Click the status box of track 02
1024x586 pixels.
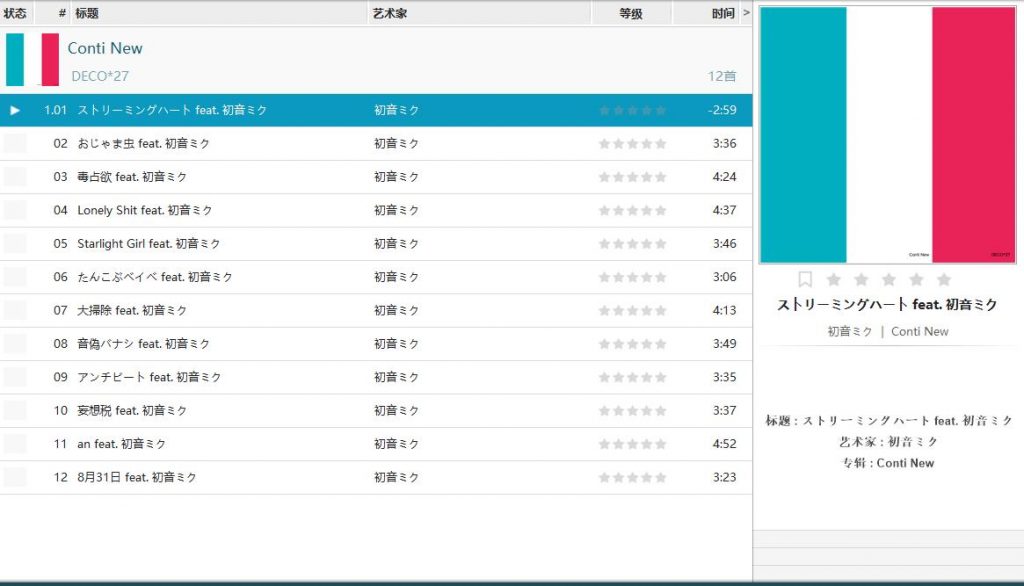coord(15,143)
